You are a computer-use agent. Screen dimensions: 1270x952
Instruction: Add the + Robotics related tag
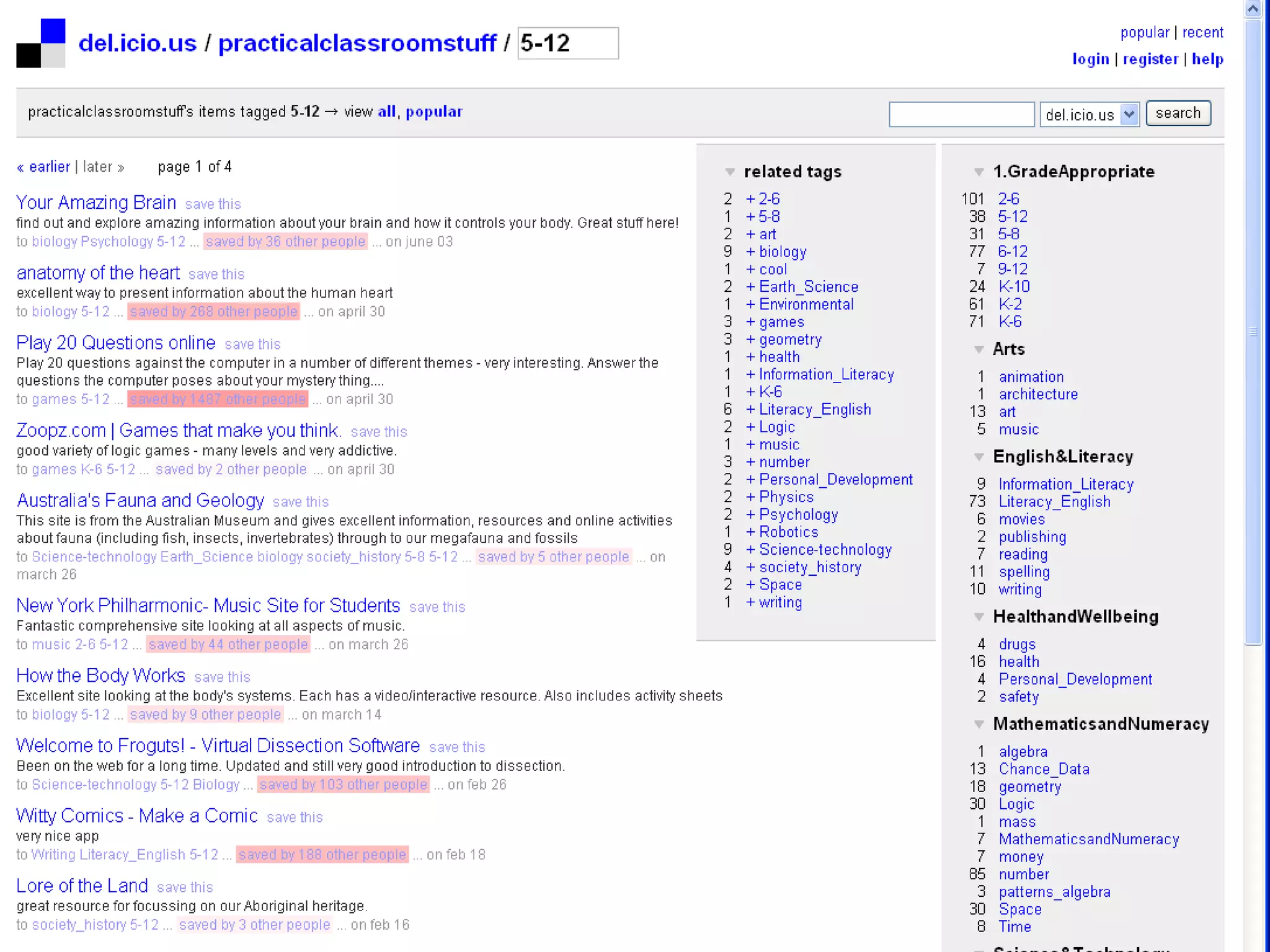[782, 532]
